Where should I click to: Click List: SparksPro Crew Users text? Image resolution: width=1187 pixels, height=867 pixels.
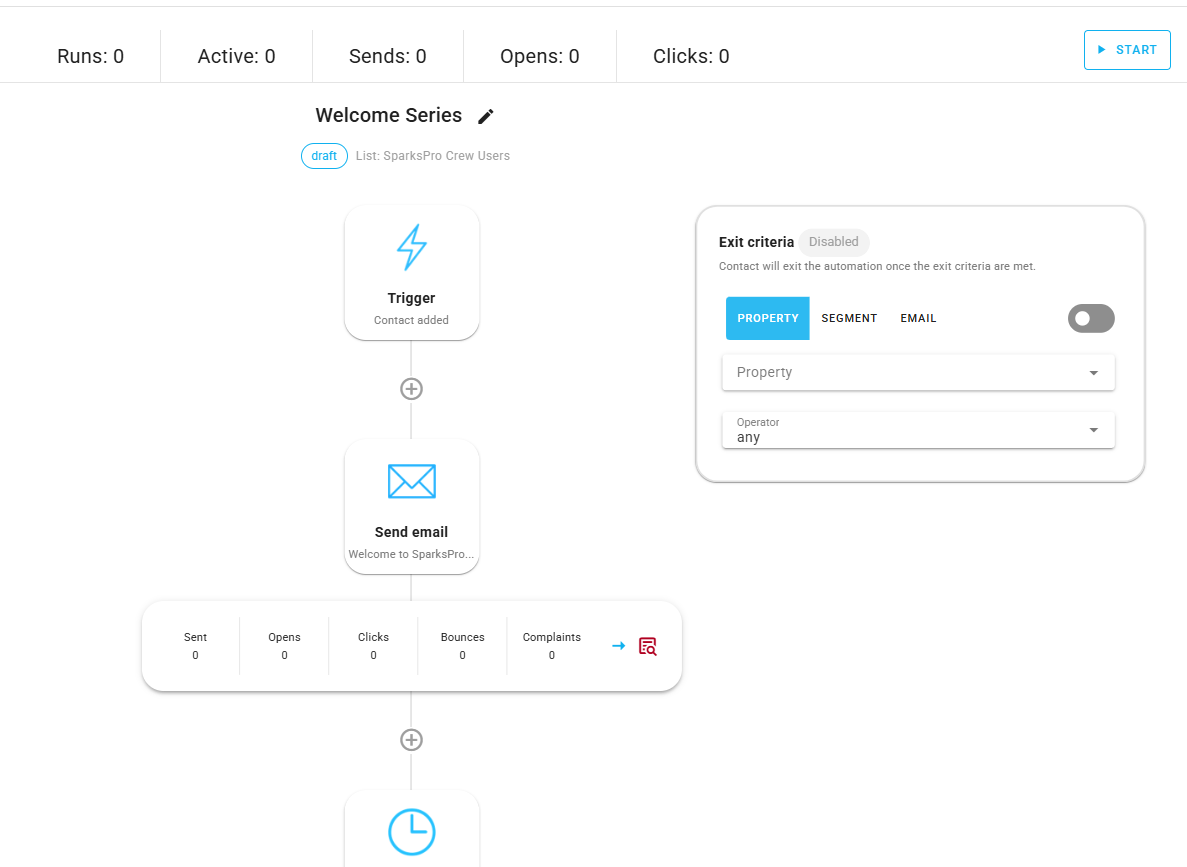[x=433, y=156]
